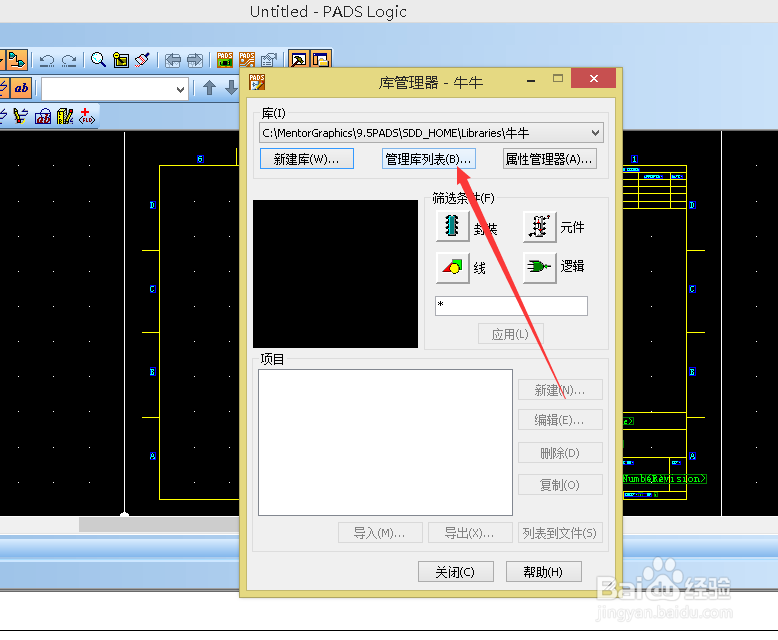Click the locked 'ab' text icon
Viewport: 778px width, 640px height.
[43, 116]
